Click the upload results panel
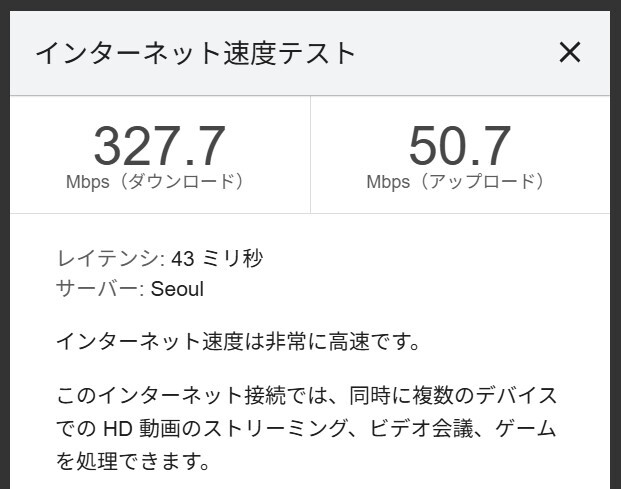 tap(460, 155)
